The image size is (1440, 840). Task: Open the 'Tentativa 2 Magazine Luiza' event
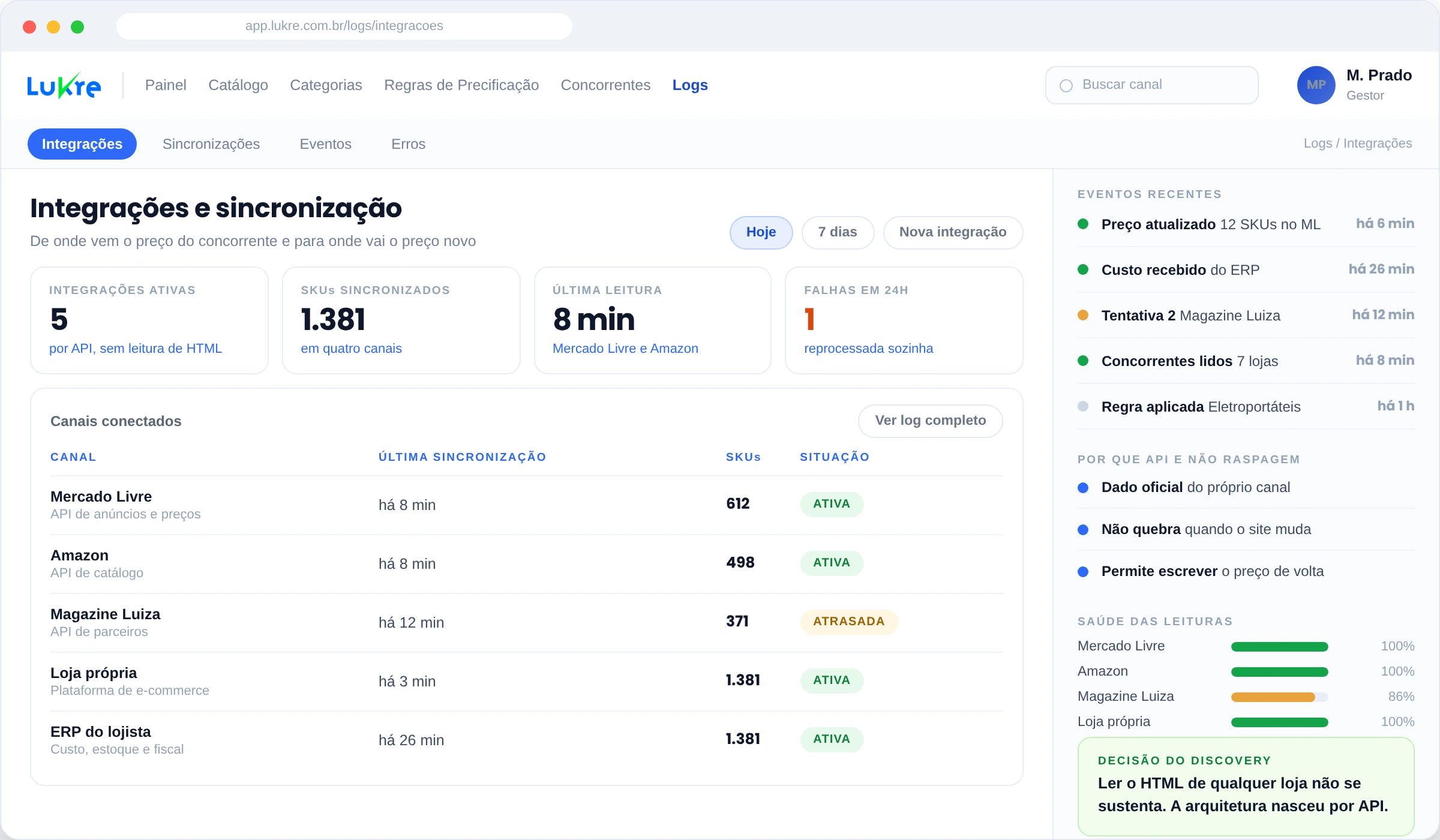tap(1246, 316)
